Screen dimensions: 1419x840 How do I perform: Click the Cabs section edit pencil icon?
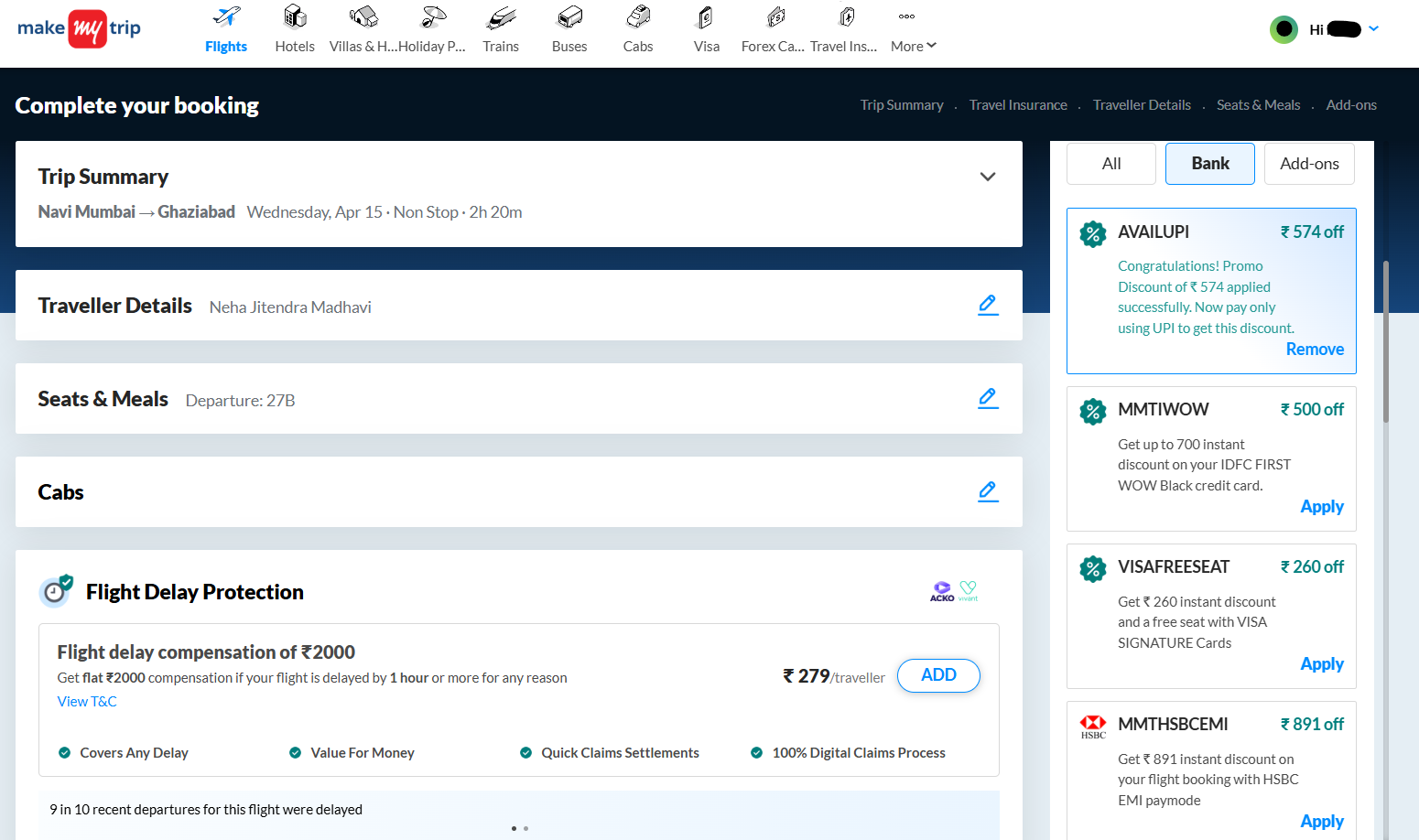coord(988,491)
